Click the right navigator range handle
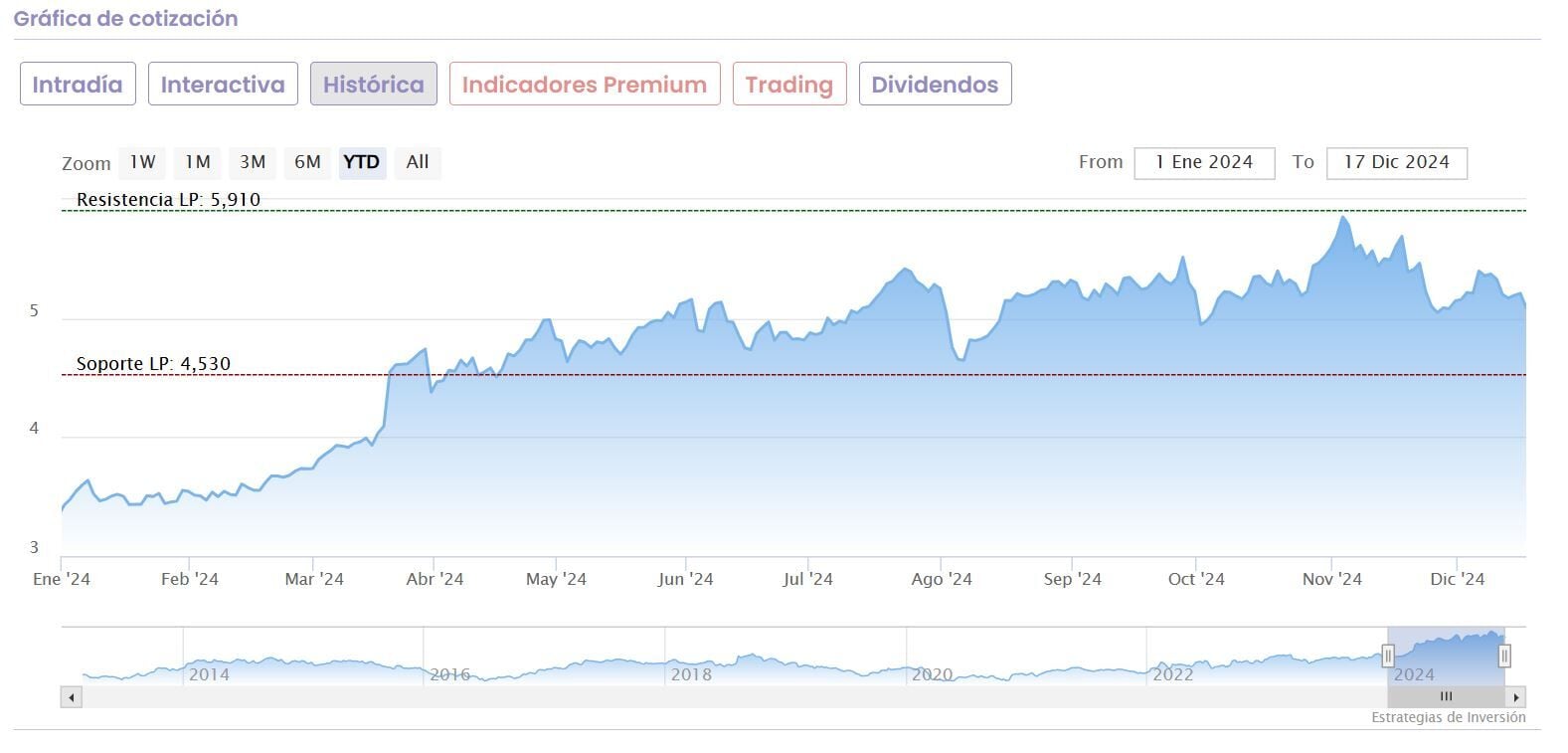The image size is (1568, 753). [1504, 656]
